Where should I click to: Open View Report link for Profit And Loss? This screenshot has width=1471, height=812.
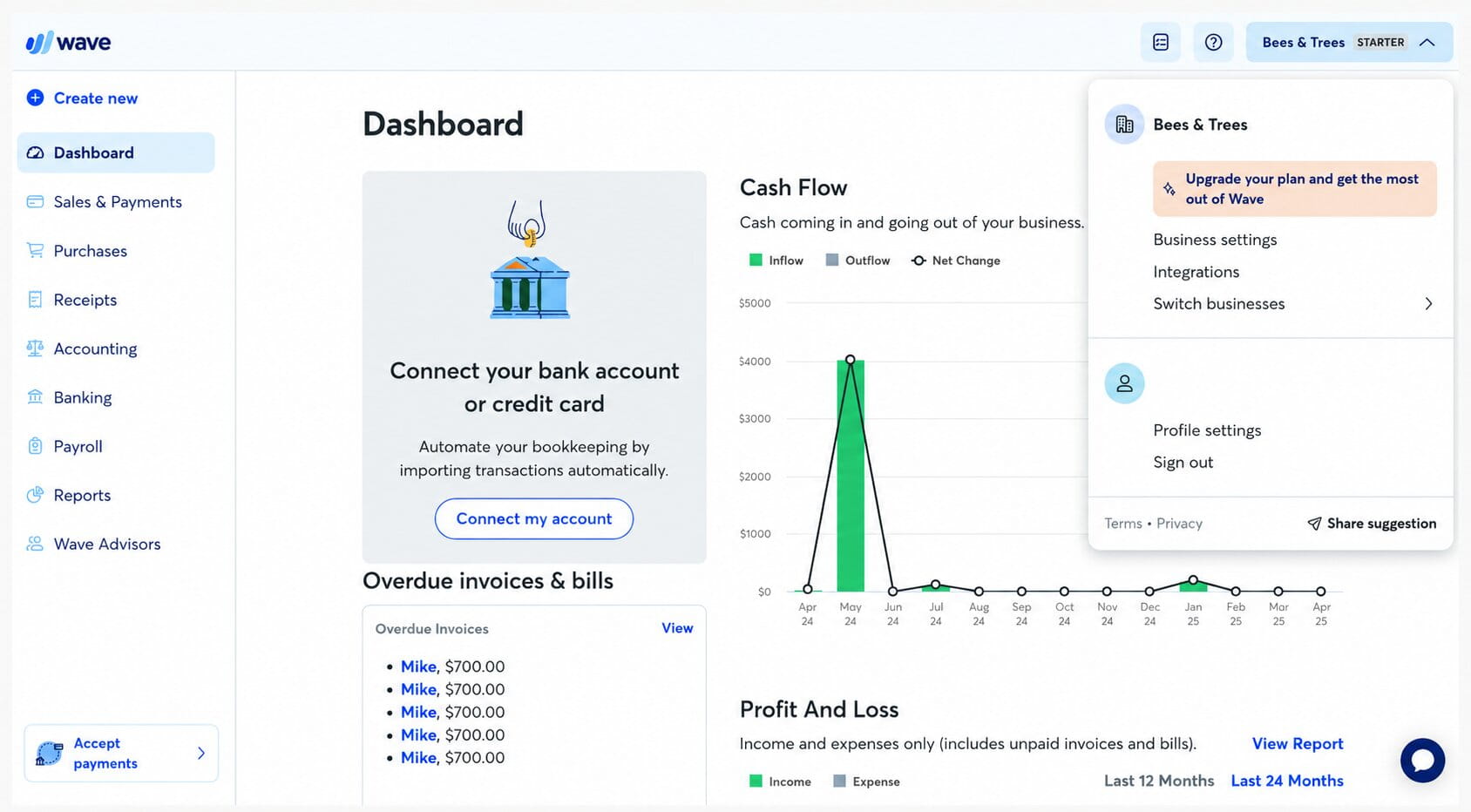click(x=1298, y=743)
